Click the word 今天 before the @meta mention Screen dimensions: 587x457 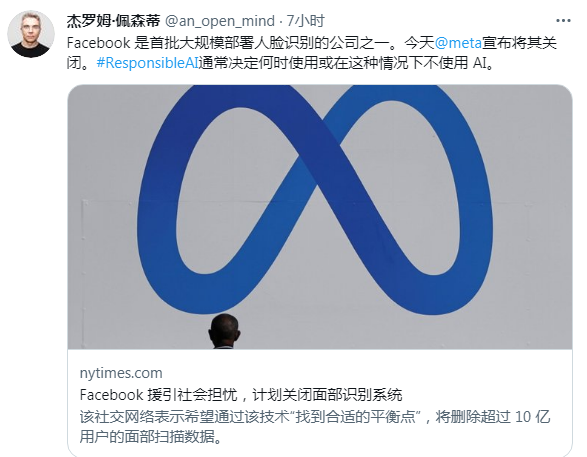(419, 43)
